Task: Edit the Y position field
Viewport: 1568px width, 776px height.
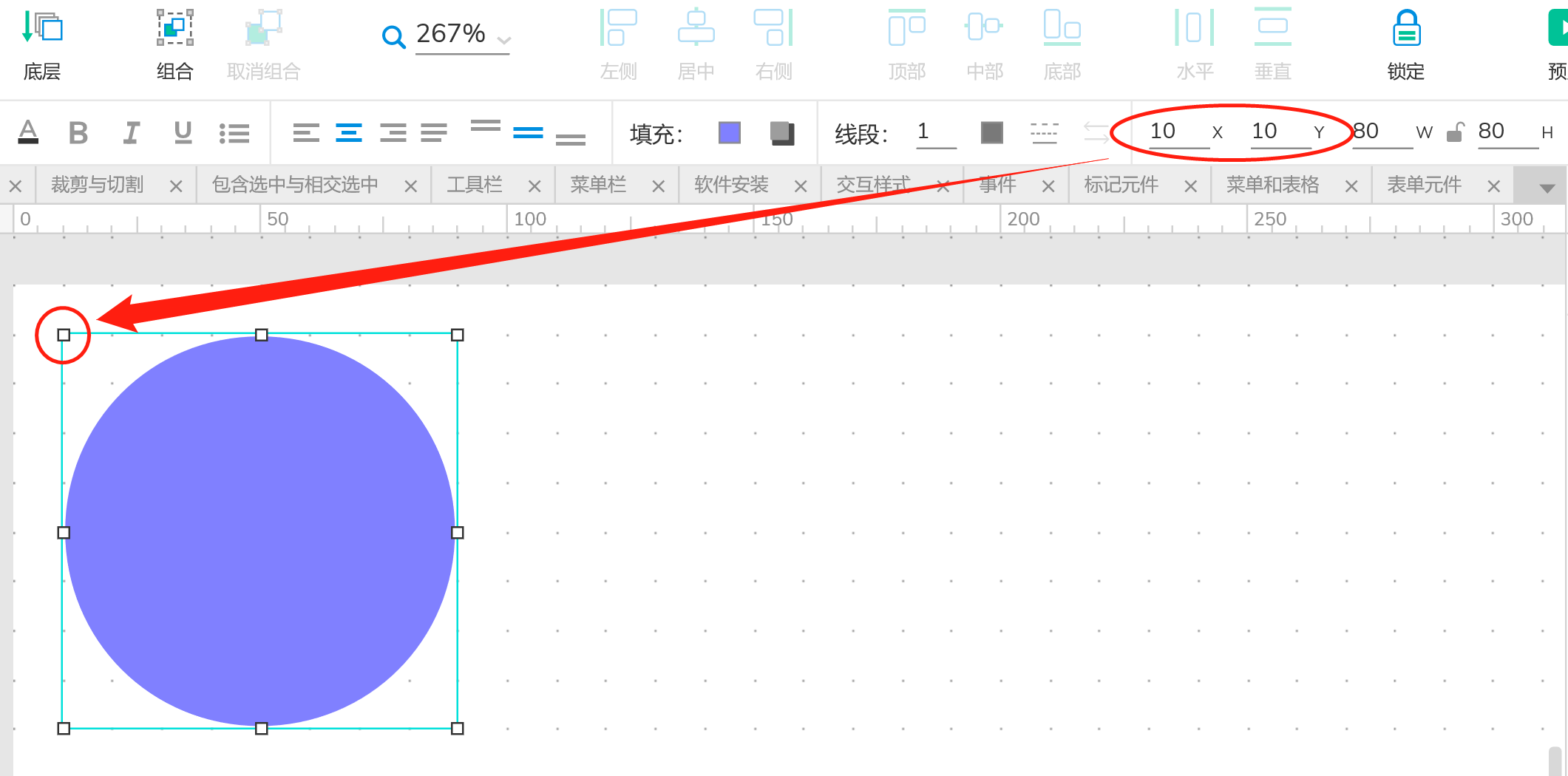Action: point(1281,133)
